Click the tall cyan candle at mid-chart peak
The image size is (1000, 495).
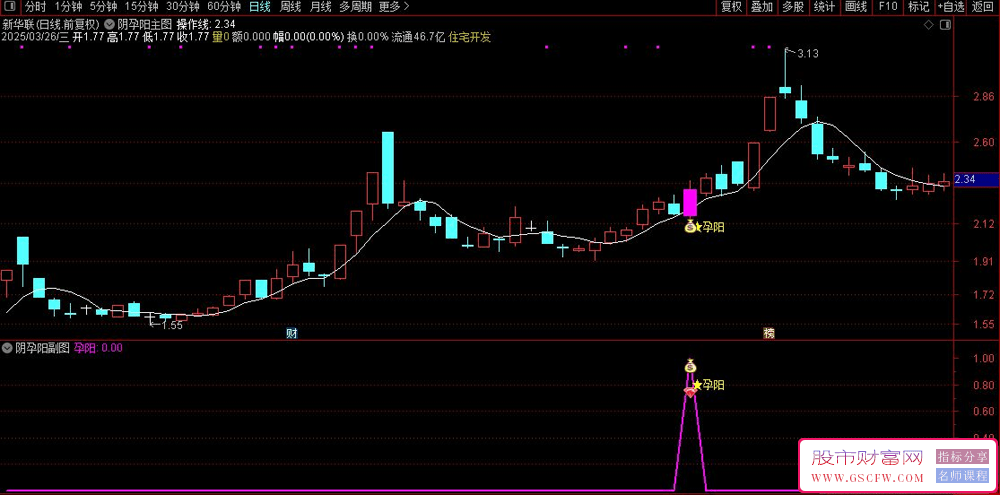point(388,168)
